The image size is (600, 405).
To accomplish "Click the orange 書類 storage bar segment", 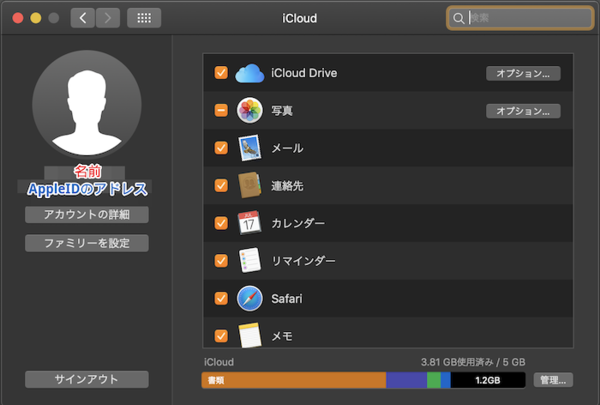I will tap(293, 380).
